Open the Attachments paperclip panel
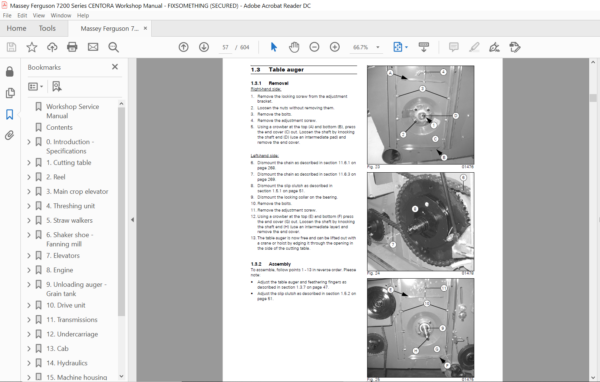The width and height of the screenshot is (600, 382). click(10, 135)
